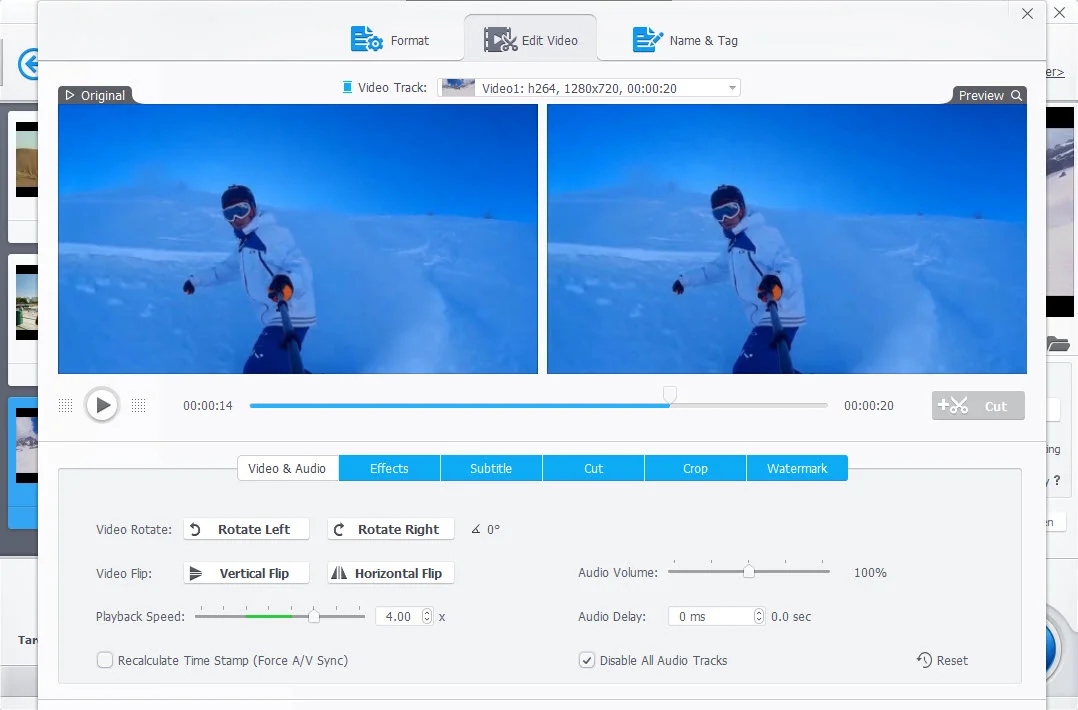Click the Rotate Left icon
The width and height of the screenshot is (1078, 710).
pyautogui.click(x=197, y=529)
